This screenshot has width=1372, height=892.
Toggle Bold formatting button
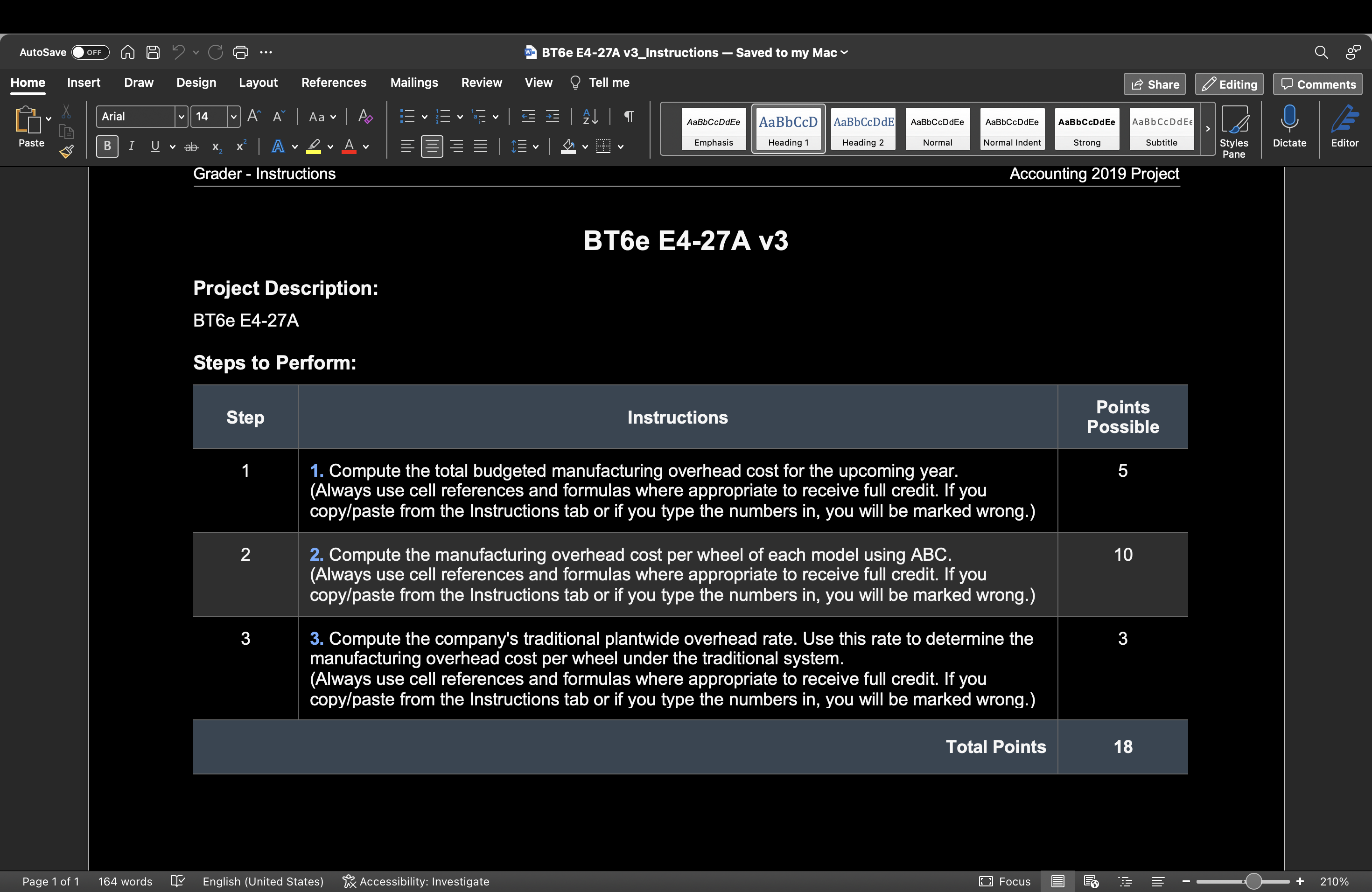[107, 146]
